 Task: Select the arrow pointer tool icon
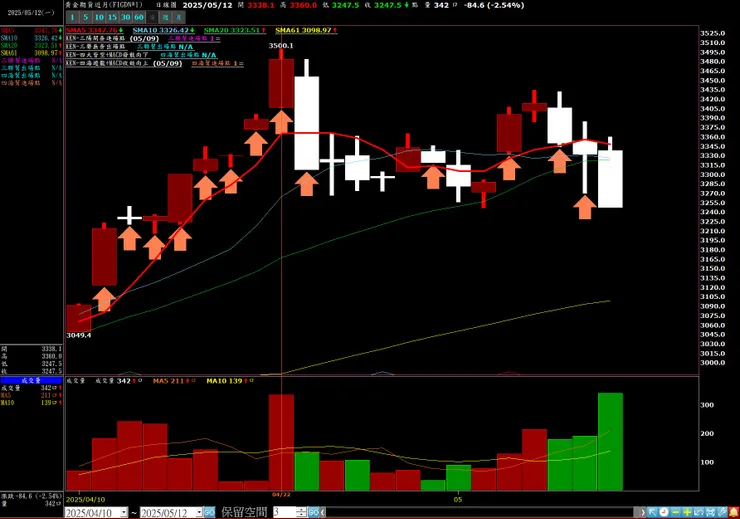[652, 512]
